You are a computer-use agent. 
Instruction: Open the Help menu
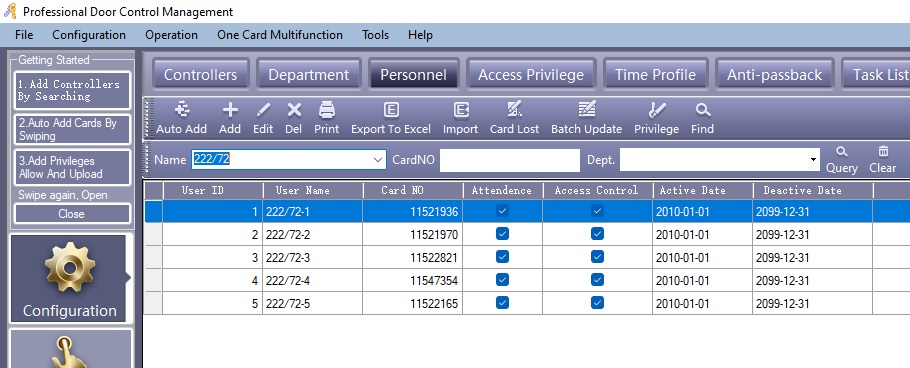[x=420, y=35]
